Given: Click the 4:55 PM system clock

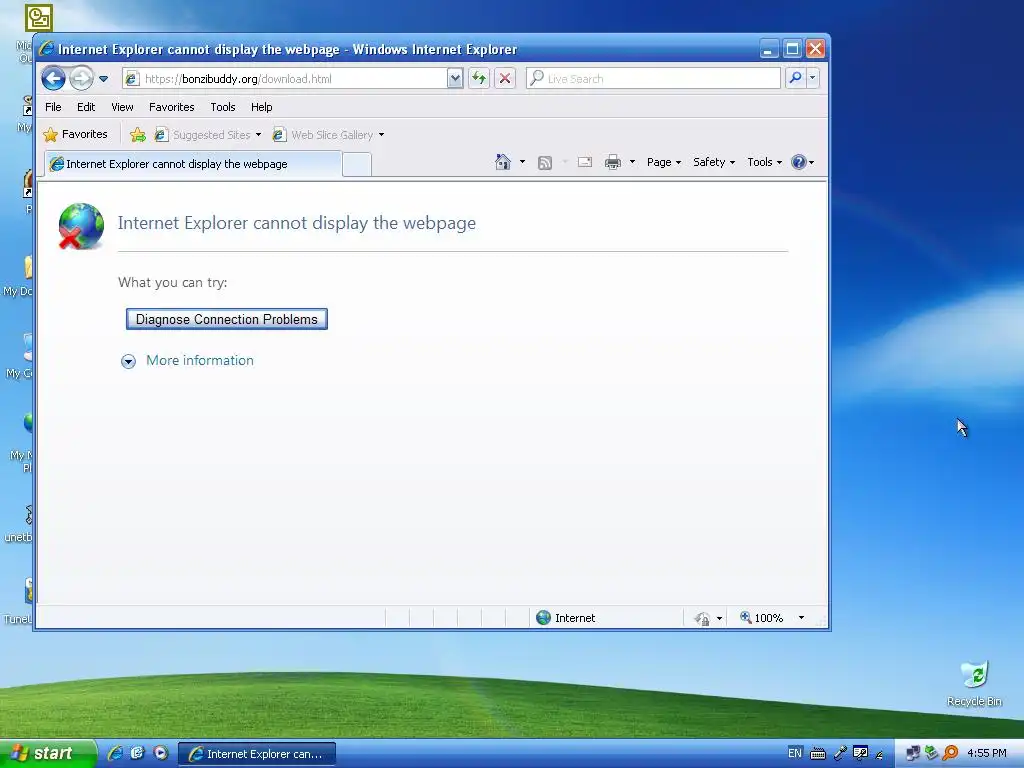Looking at the screenshot, I should click(x=986, y=754).
